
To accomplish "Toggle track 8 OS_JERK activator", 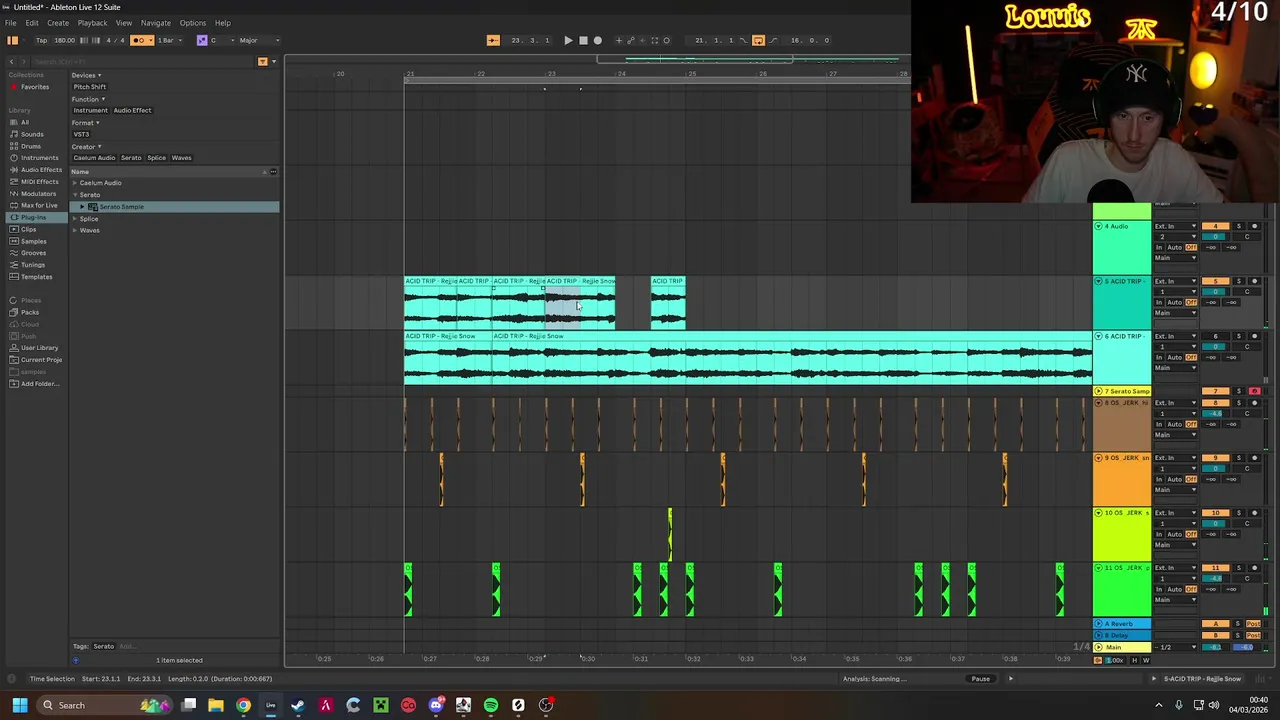I will pyautogui.click(x=1216, y=402).
